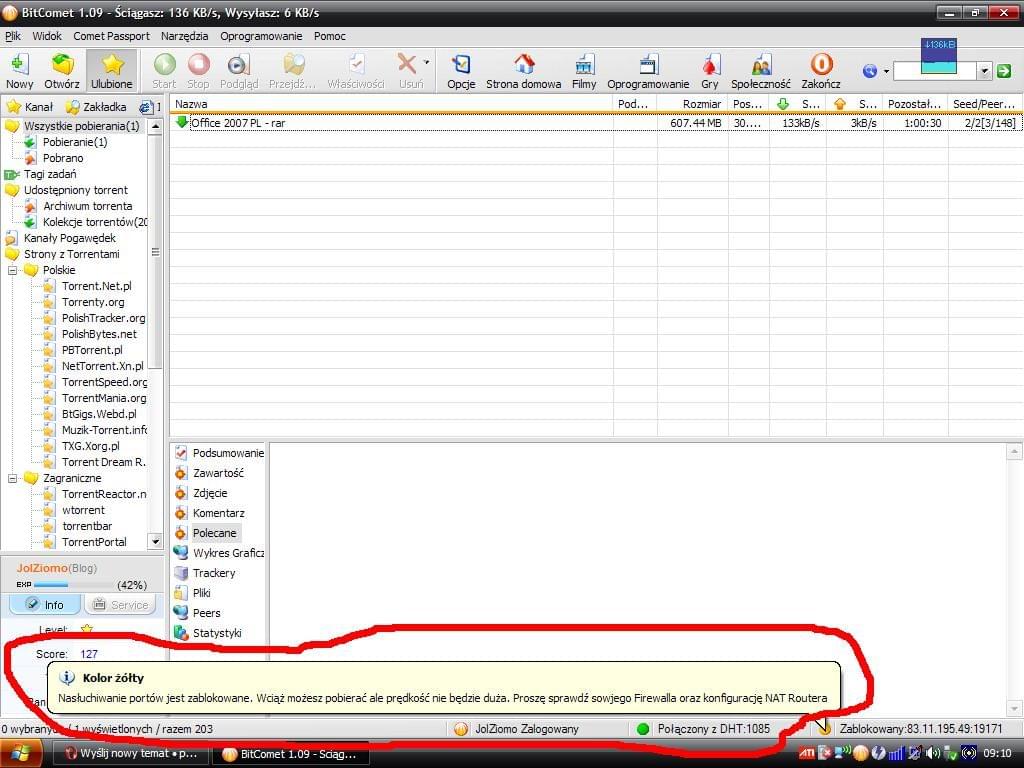Click the Info button in user panel
This screenshot has width=1024, height=768.
pyautogui.click(x=45, y=605)
